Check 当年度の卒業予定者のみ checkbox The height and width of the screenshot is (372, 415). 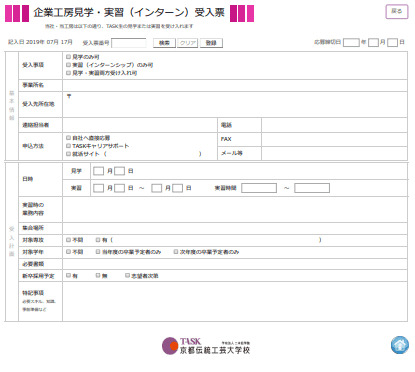point(98,252)
